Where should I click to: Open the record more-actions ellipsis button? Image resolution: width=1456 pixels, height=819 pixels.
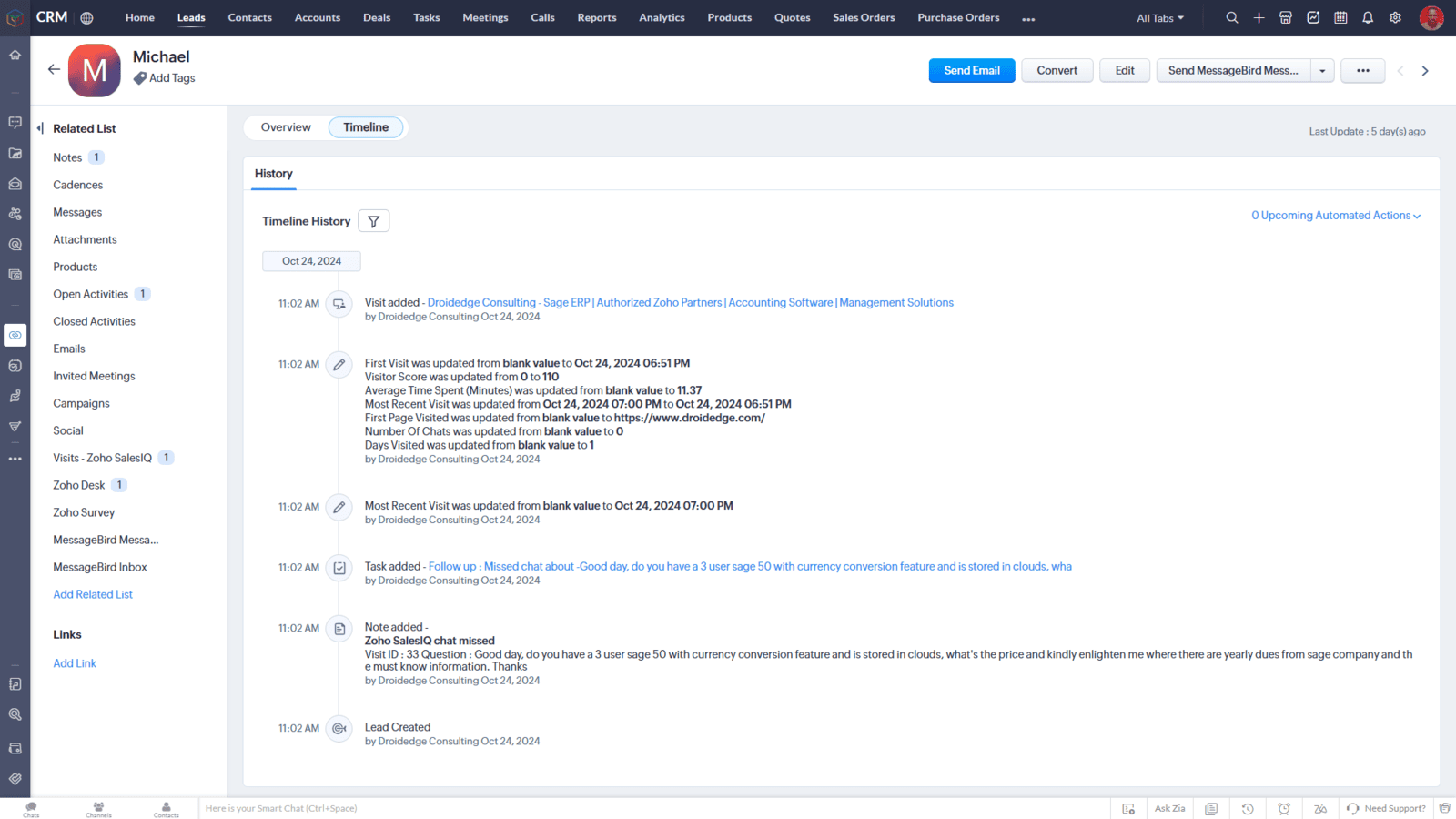pos(1362,70)
